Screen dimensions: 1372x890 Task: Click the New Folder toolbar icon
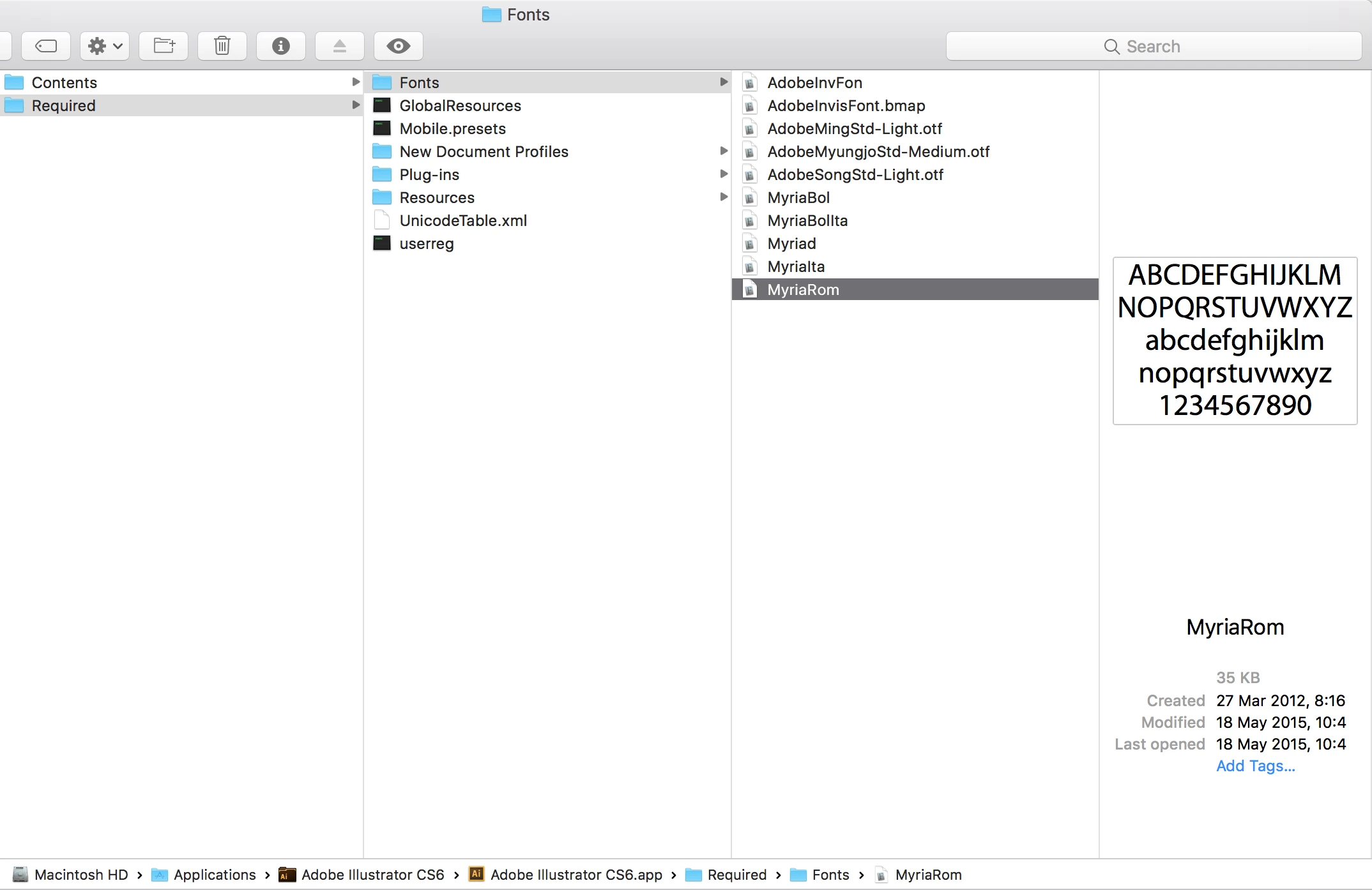[164, 46]
